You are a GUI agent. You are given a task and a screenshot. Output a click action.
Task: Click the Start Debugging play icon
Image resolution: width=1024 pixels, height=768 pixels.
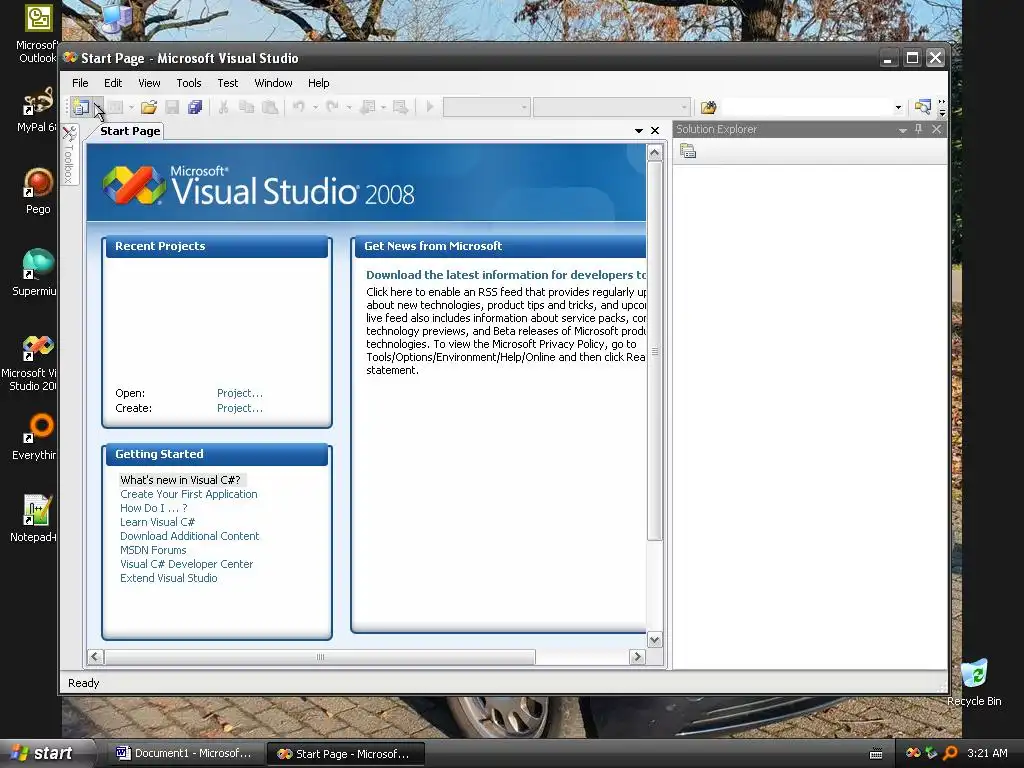click(430, 106)
